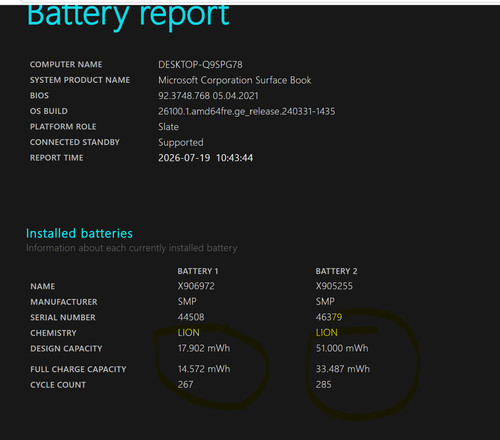Click full charge capacity 14.572 mWh

[204, 369]
